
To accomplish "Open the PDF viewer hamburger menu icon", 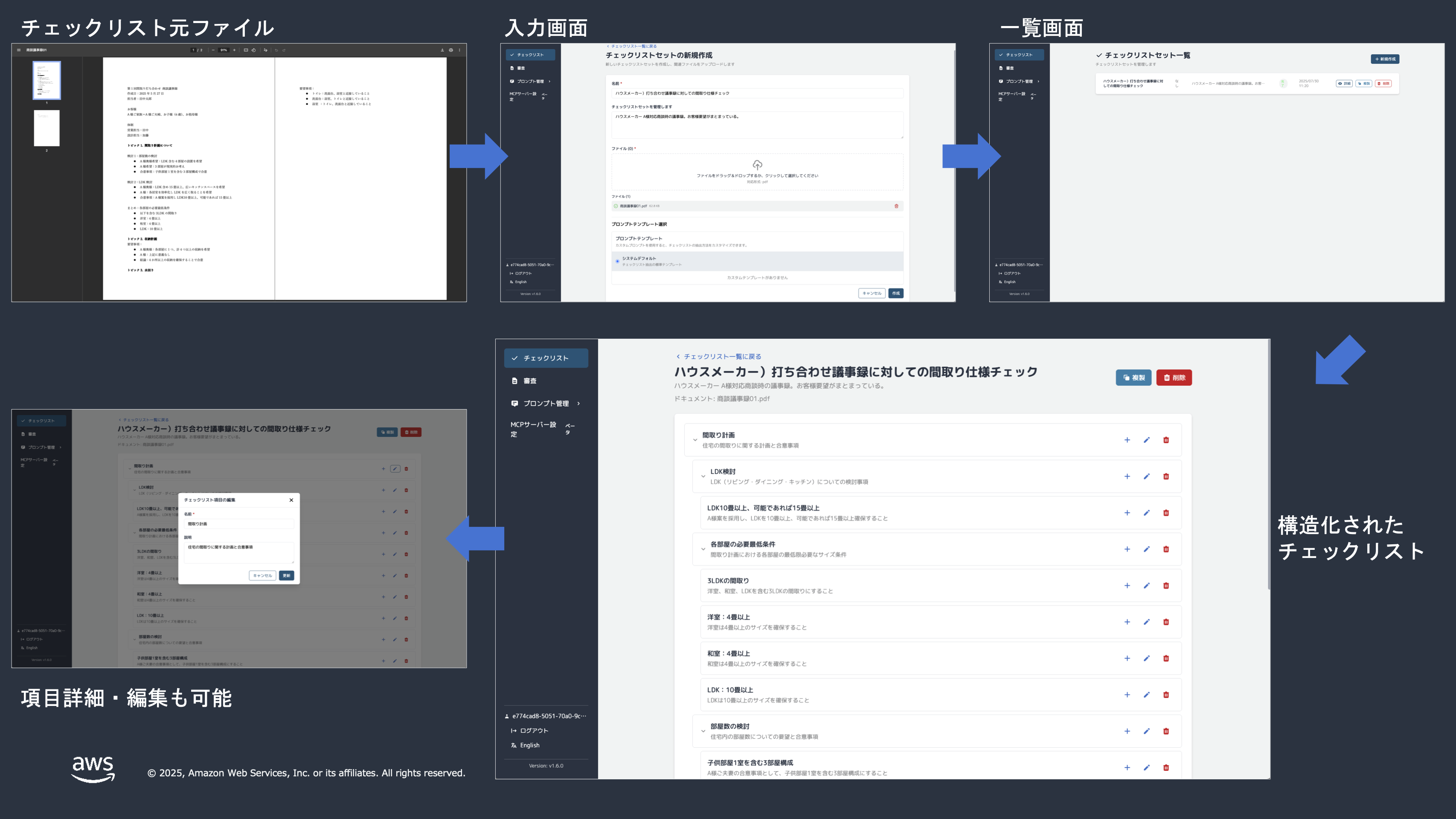I will point(19,50).
